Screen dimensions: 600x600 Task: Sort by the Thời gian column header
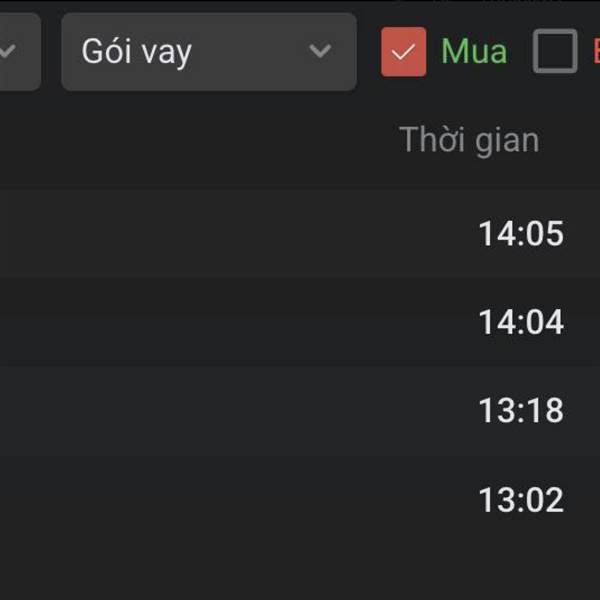point(469,140)
